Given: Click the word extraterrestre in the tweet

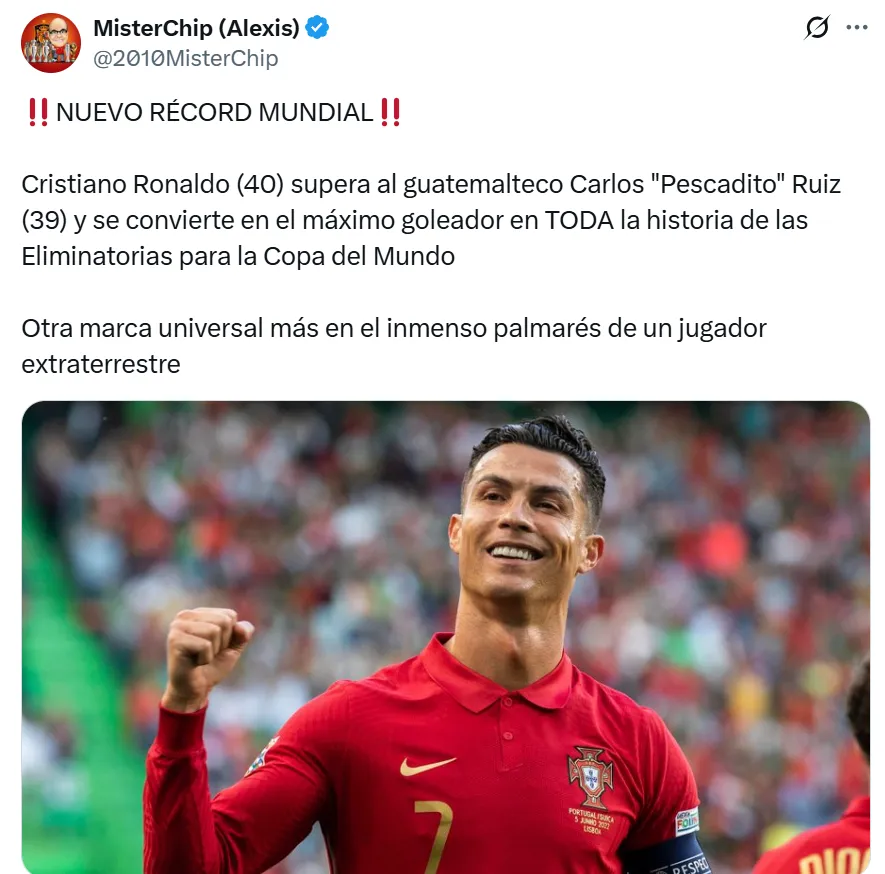Looking at the screenshot, I should pyautogui.click(x=101, y=364).
